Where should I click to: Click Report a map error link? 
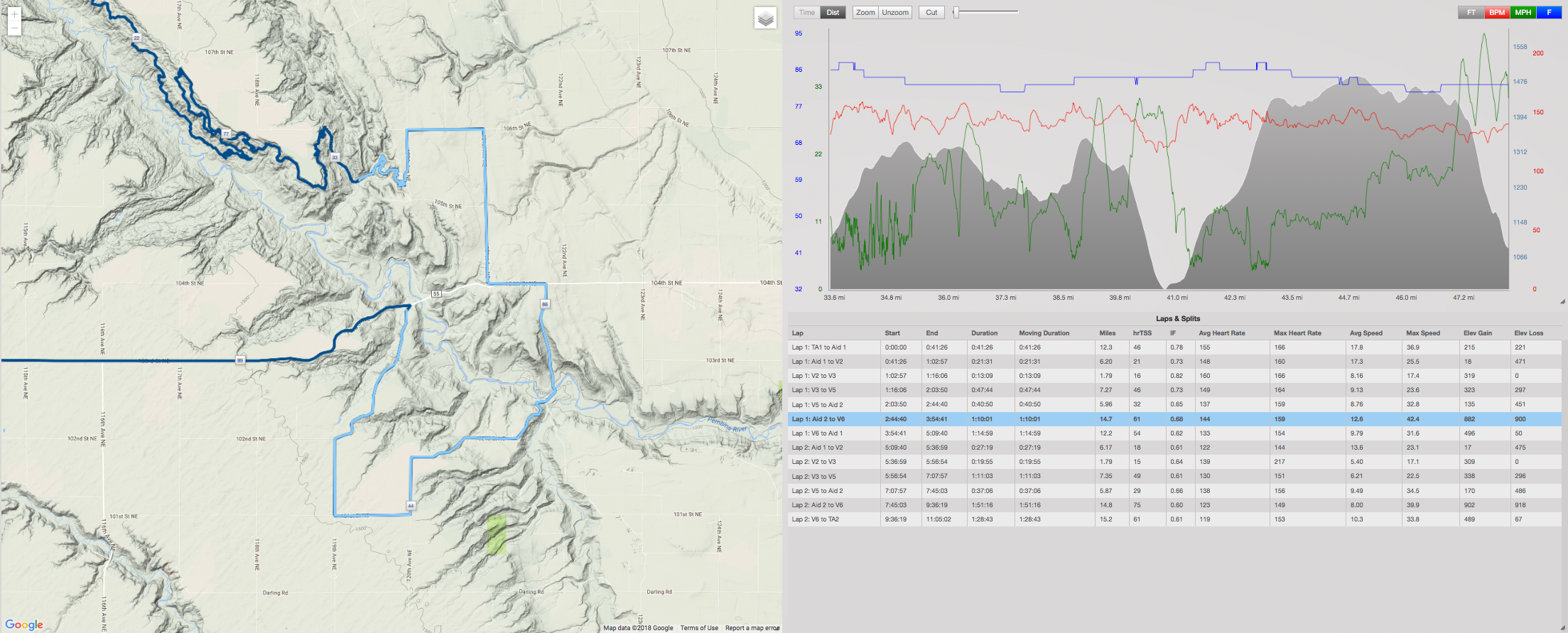[x=752, y=628]
